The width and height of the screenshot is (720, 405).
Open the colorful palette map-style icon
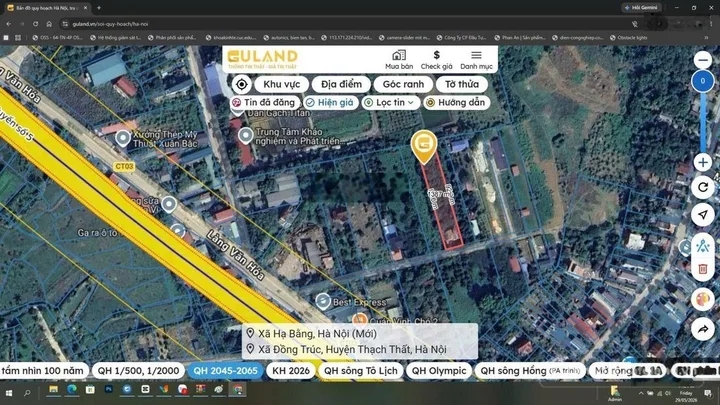(703, 299)
